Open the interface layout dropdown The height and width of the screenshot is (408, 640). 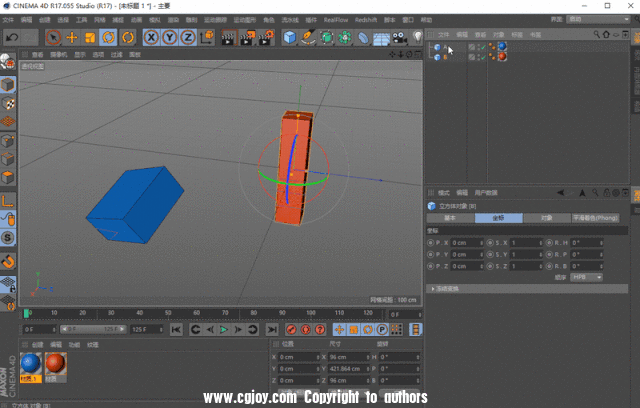click(598, 20)
